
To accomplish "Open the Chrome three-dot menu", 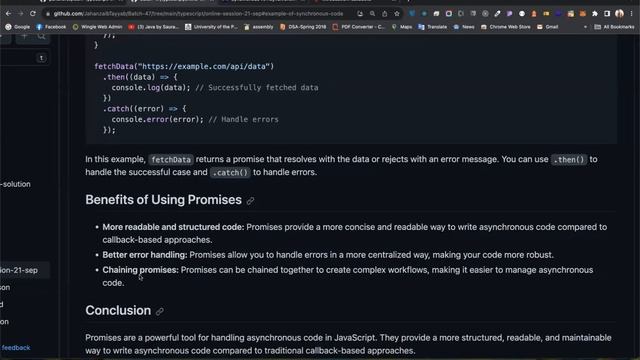I will 631,14.
